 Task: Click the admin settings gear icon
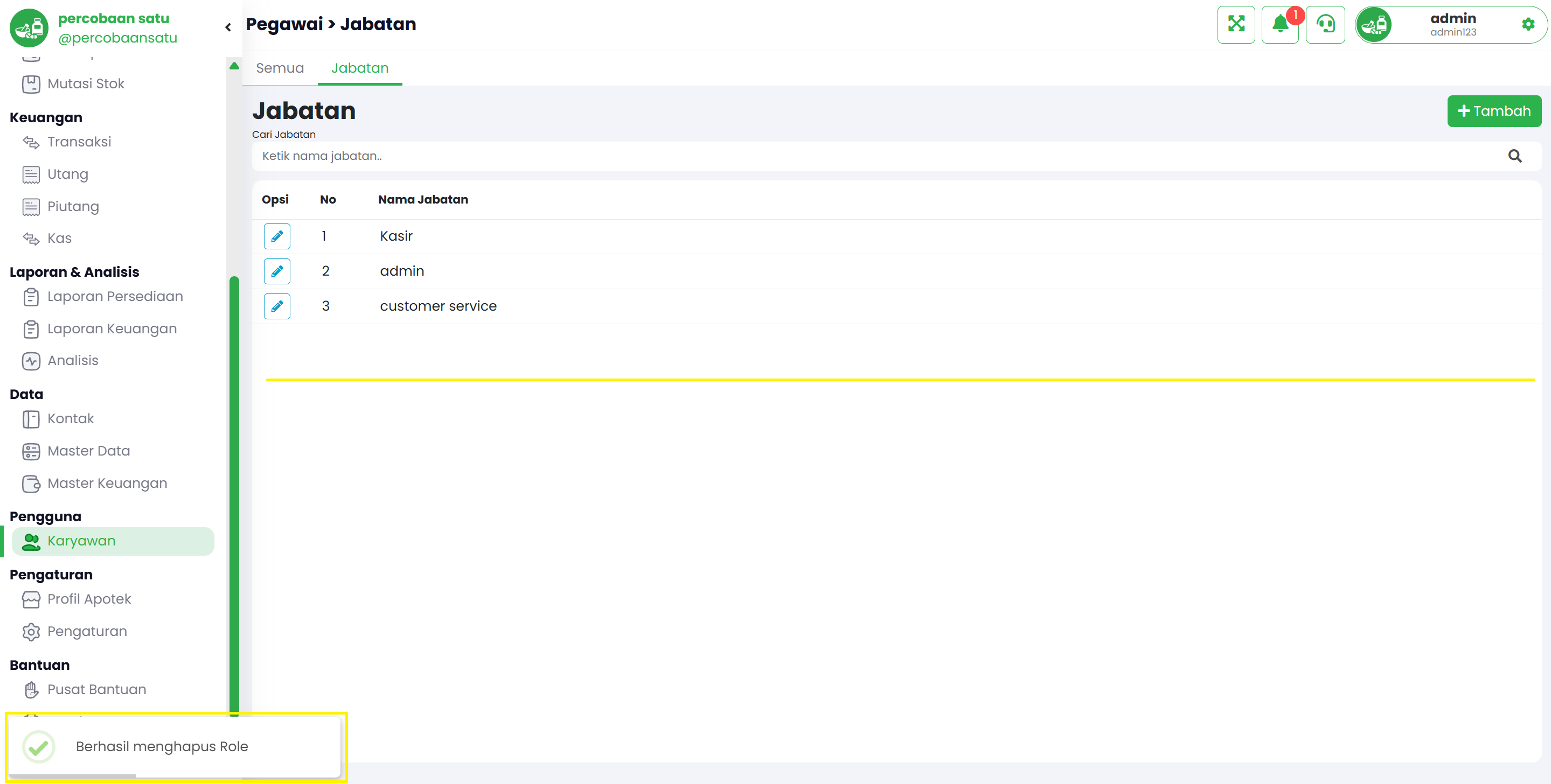1527,24
